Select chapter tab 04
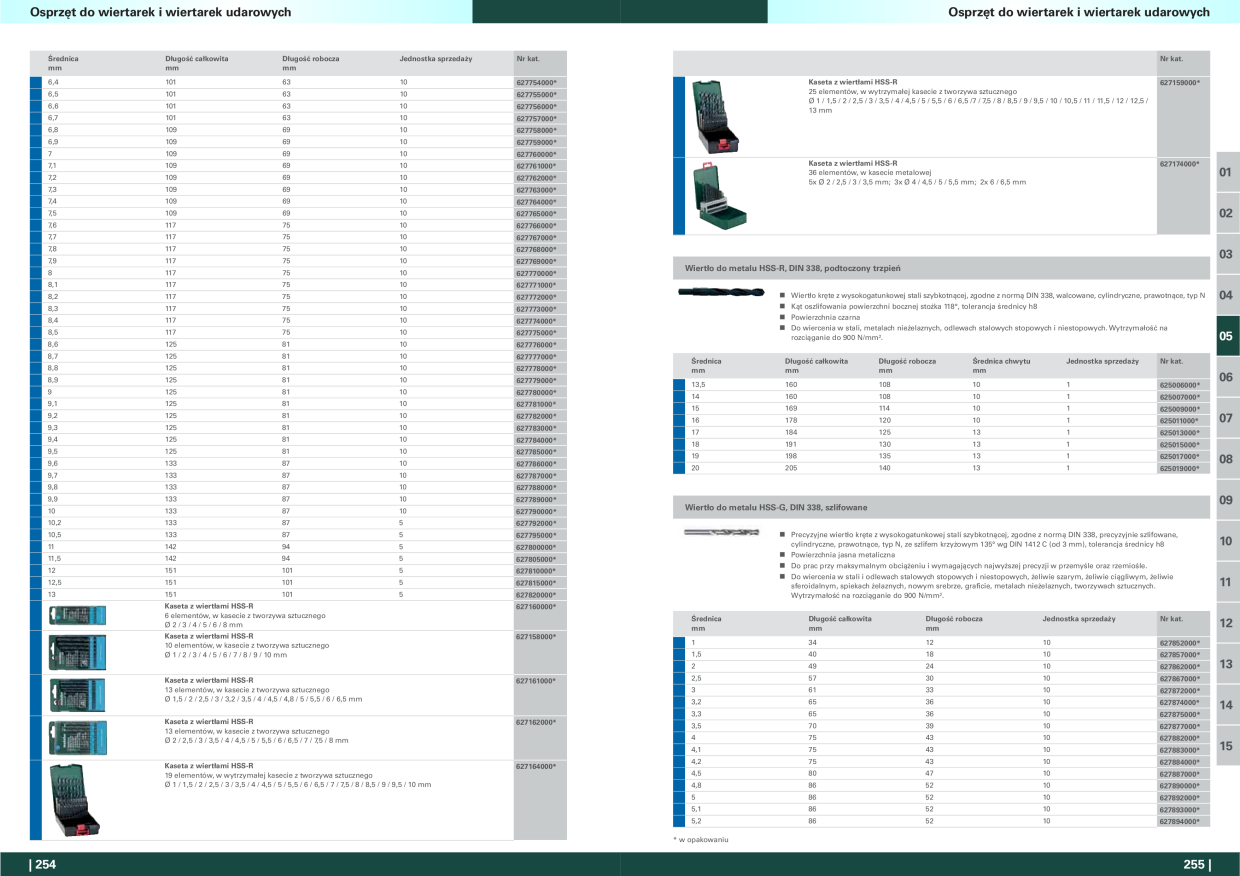 click(1227, 296)
